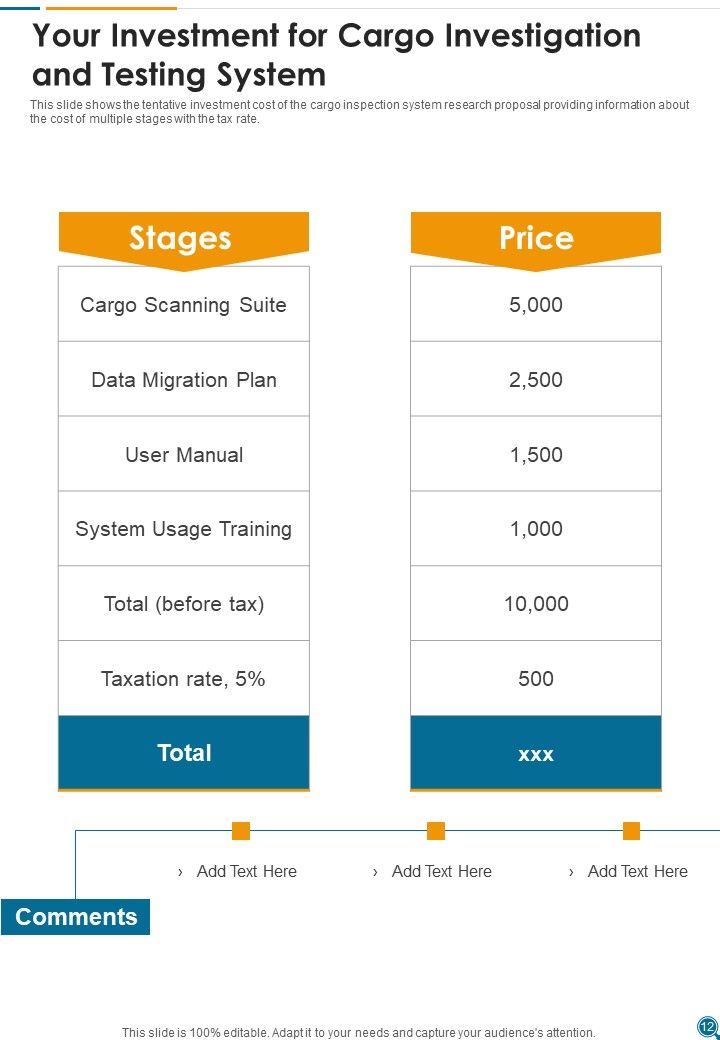Click the Stages orange header banner
720x1040 pixels.
[x=184, y=240]
